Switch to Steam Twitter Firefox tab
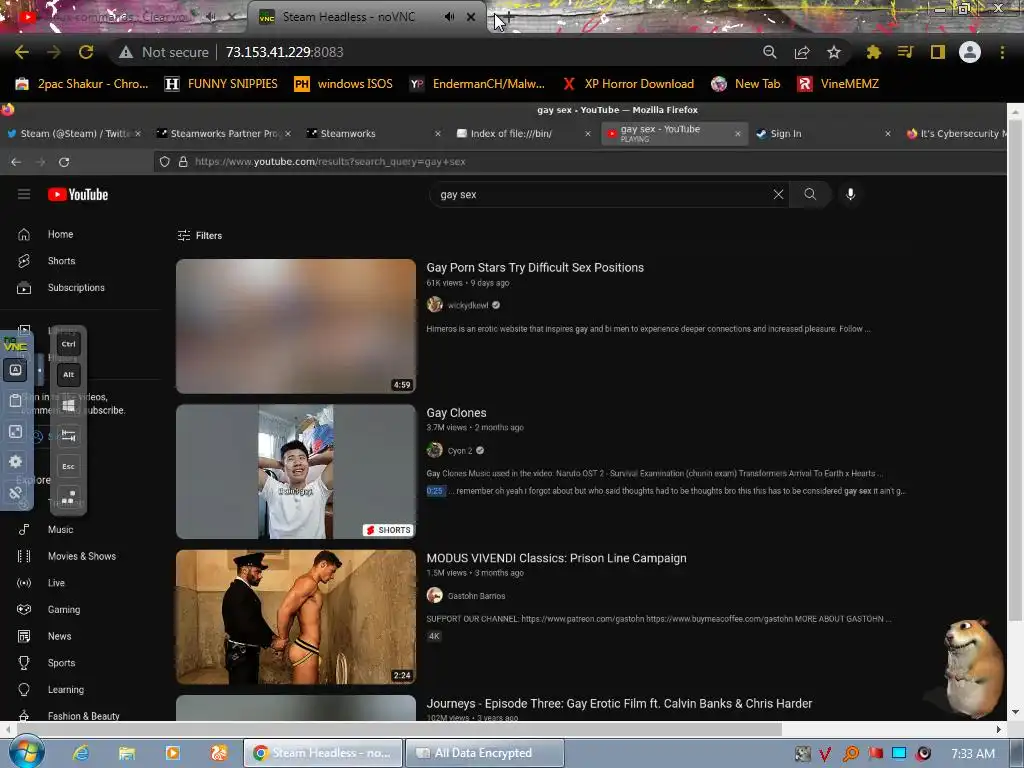This screenshot has height=768, width=1024. (73, 133)
